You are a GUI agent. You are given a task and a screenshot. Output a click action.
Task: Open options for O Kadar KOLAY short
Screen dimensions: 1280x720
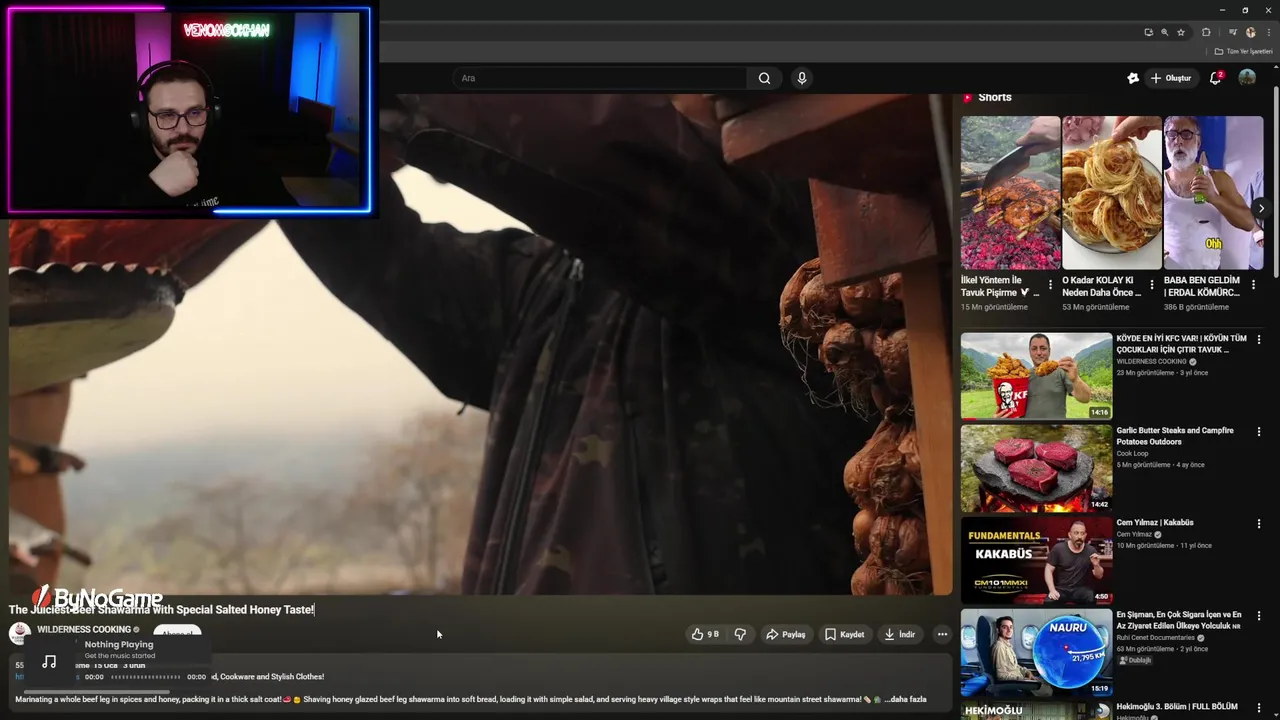(1151, 285)
